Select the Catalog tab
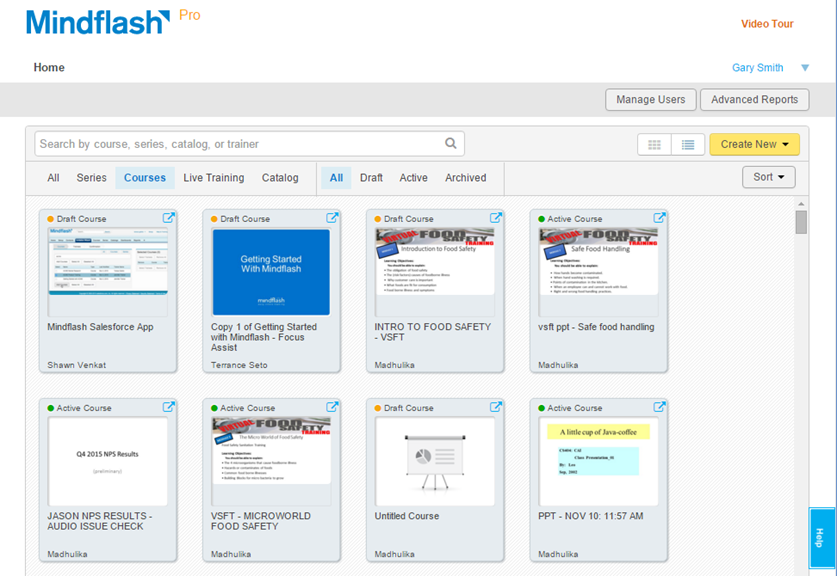Image resolution: width=837 pixels, height=576 pixels. tap(280, 178)
